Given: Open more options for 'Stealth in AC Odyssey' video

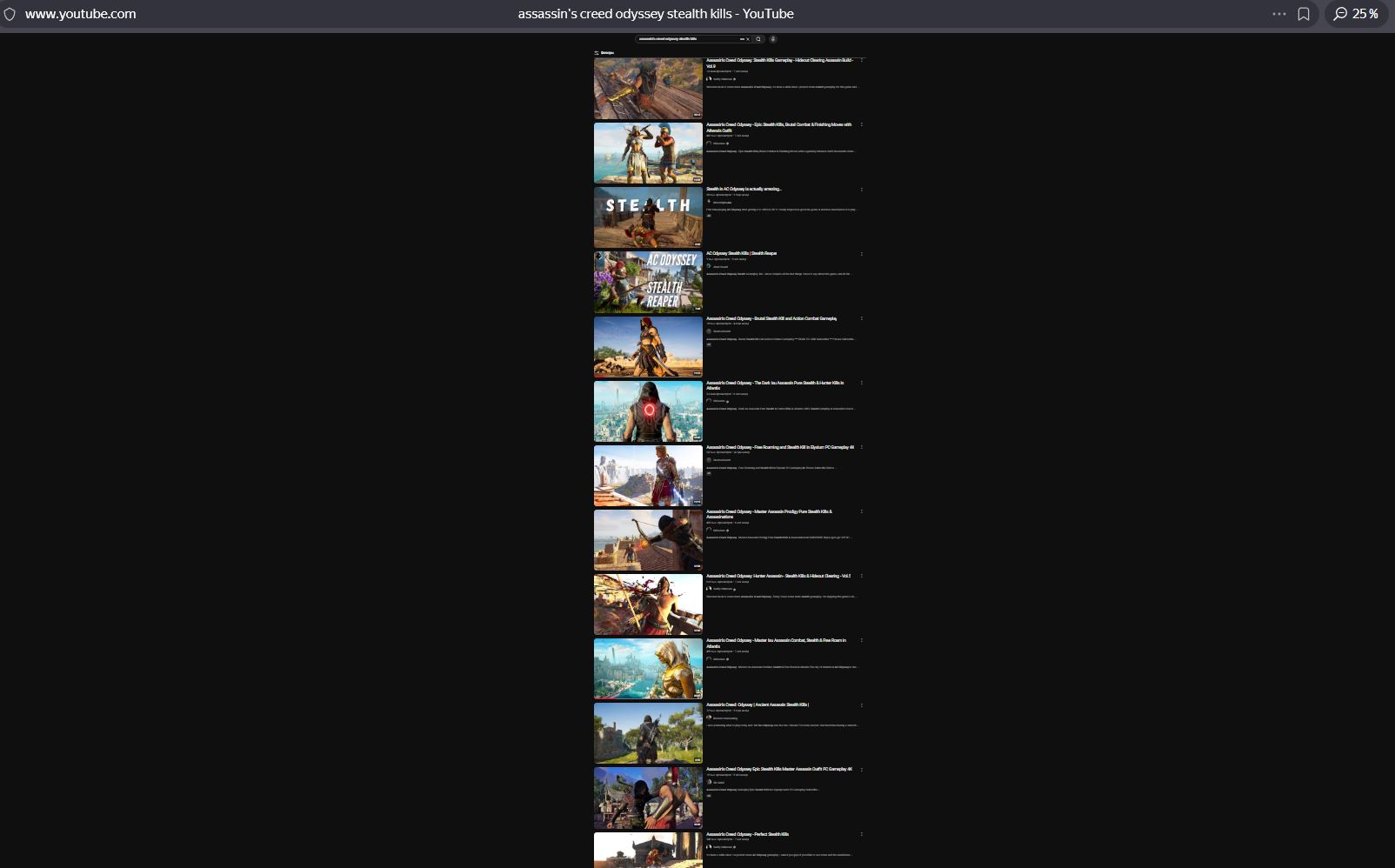Looking at the screenshot, I should coord(862,190).
